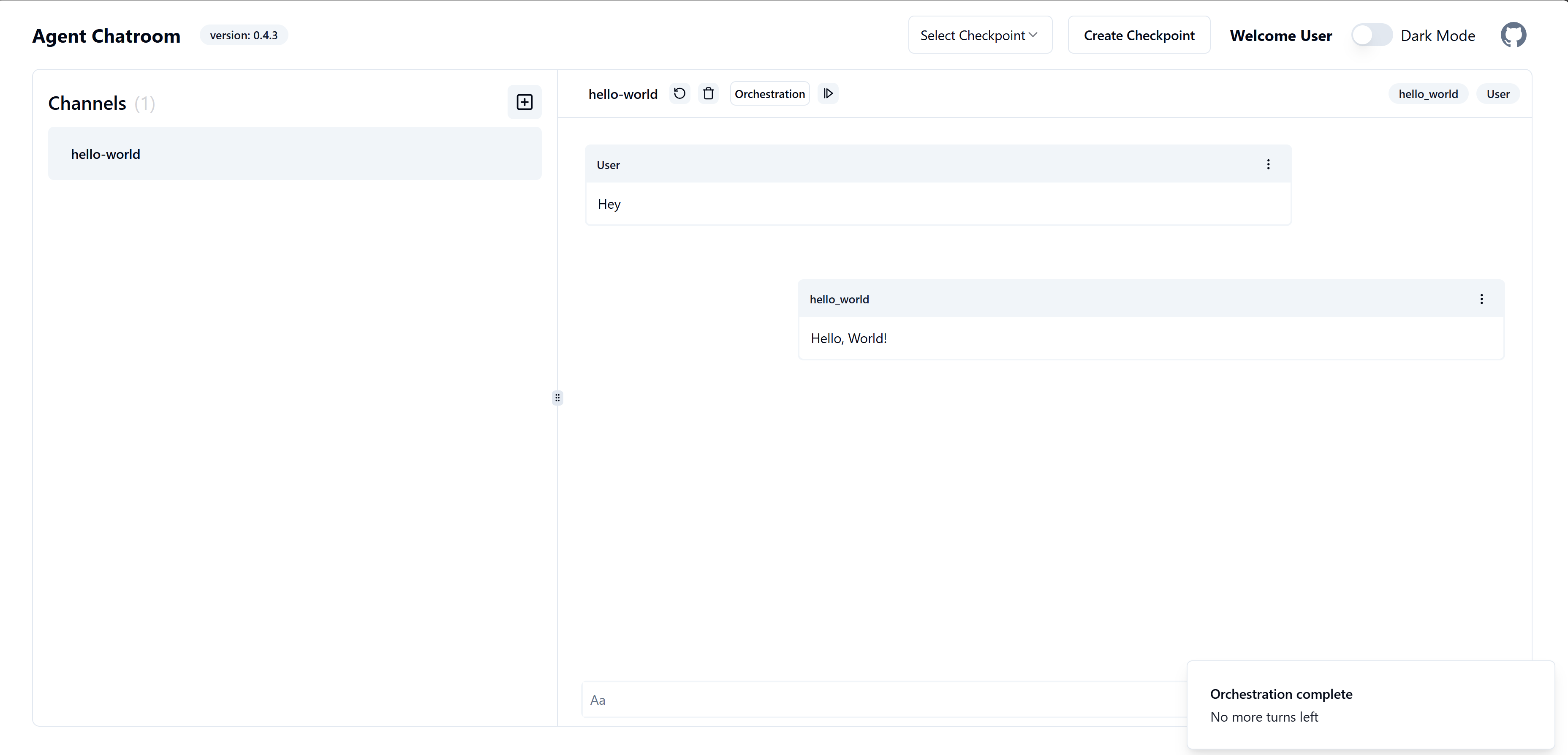
Task: Click the reset channel refresh icon
Action: [x=679, y=94]
